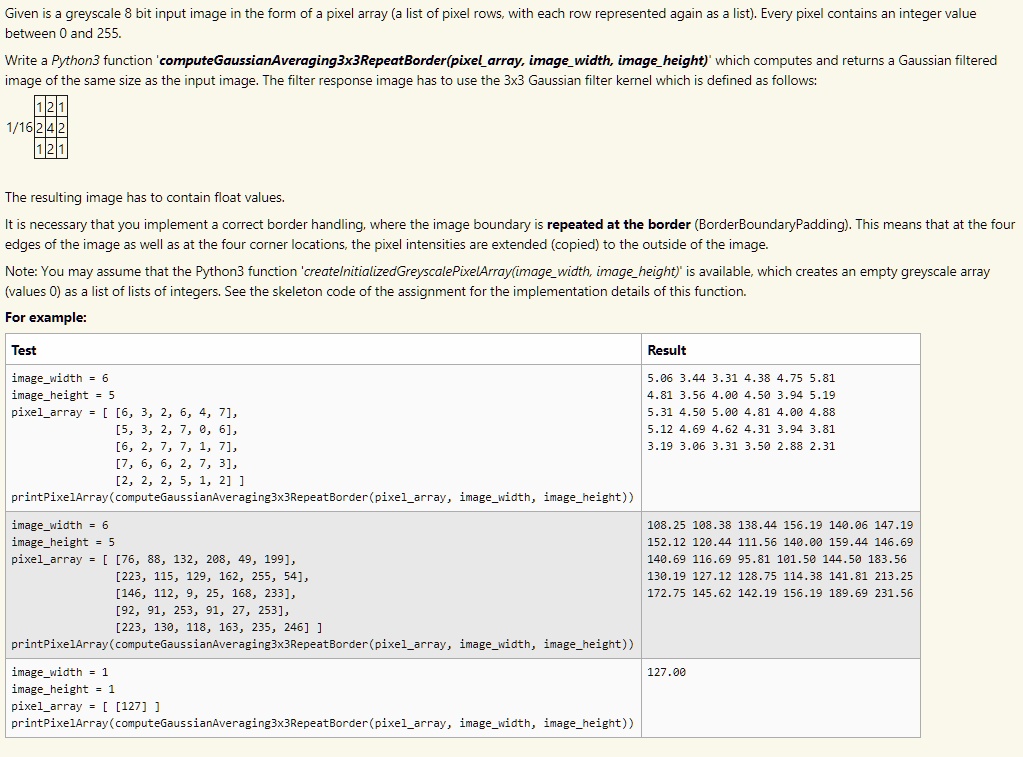
Task: Click 'image_width = 1' in third test
Action: click(60, 672)
